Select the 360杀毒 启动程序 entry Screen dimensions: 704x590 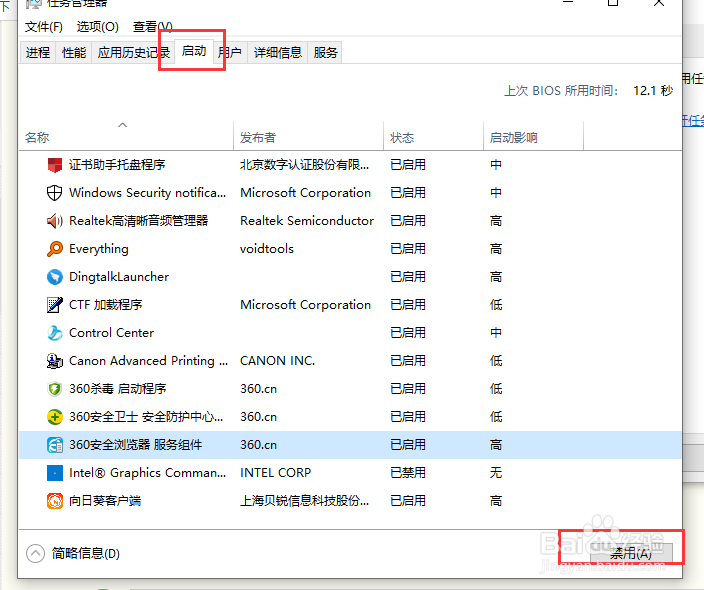point(118,388)
